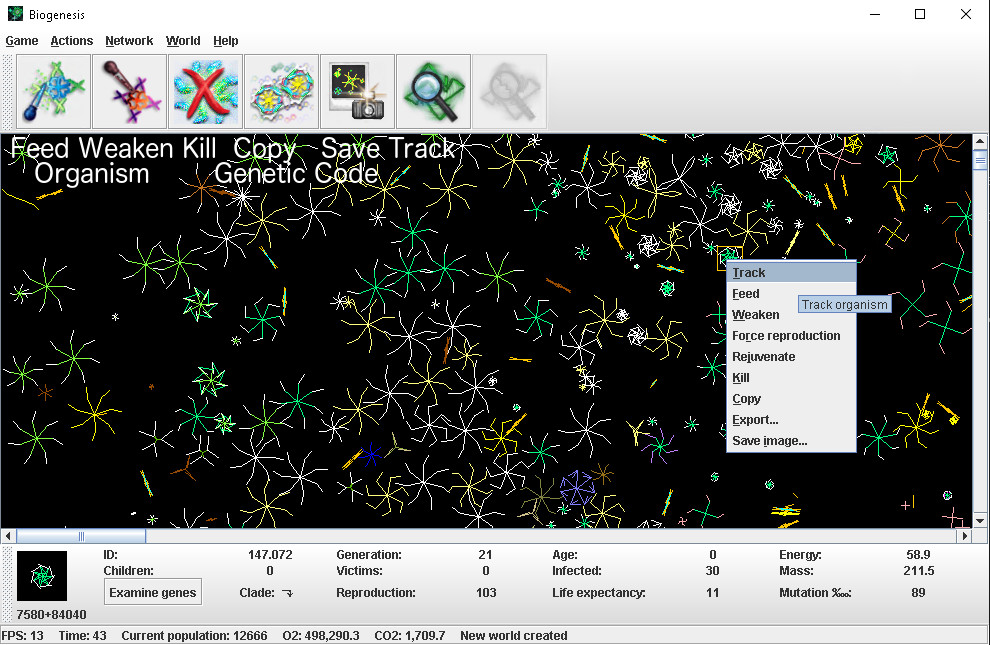Click the Feed organism toolbar icon
Screen dimensions: 990x645
pos(54,92)
